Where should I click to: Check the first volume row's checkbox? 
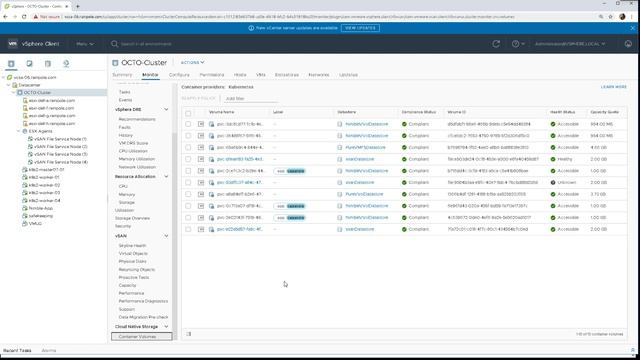(x=188, y=124)
